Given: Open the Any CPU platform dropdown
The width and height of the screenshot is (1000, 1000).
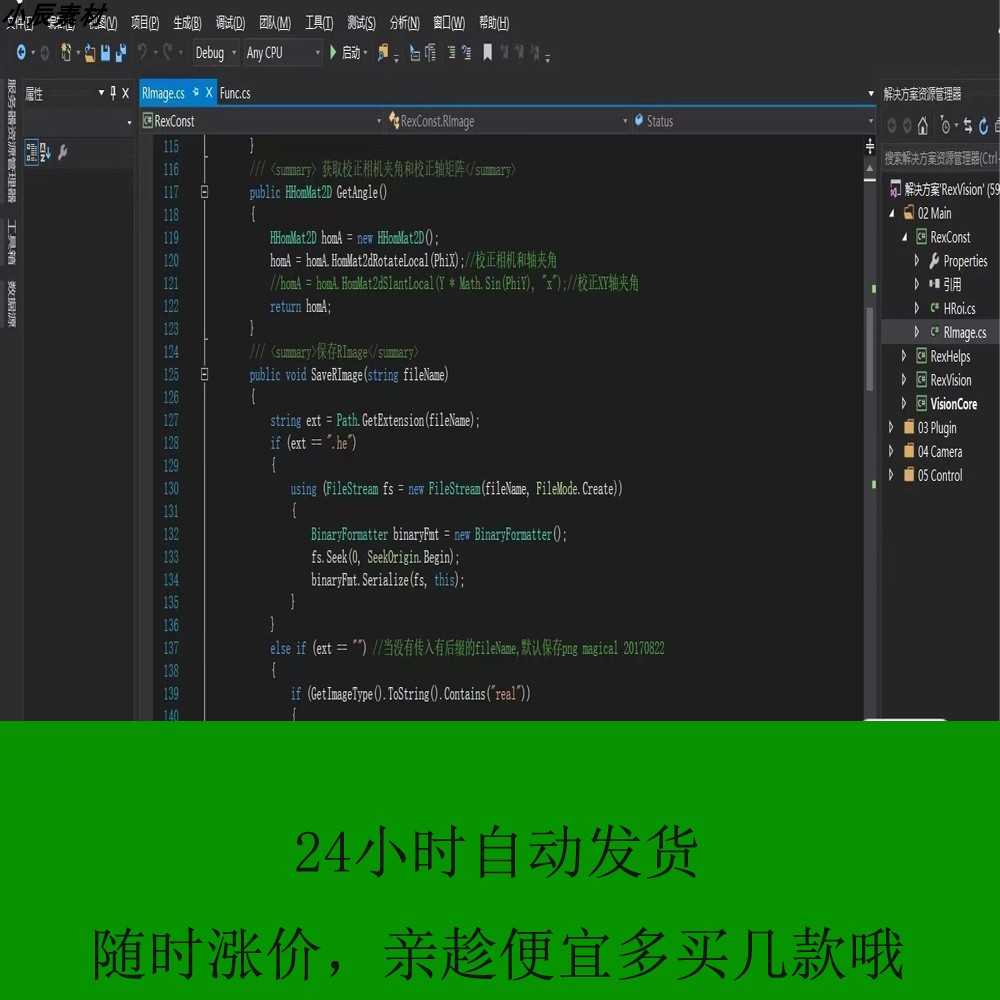Looking at the screenshot, I should [318, 53].
